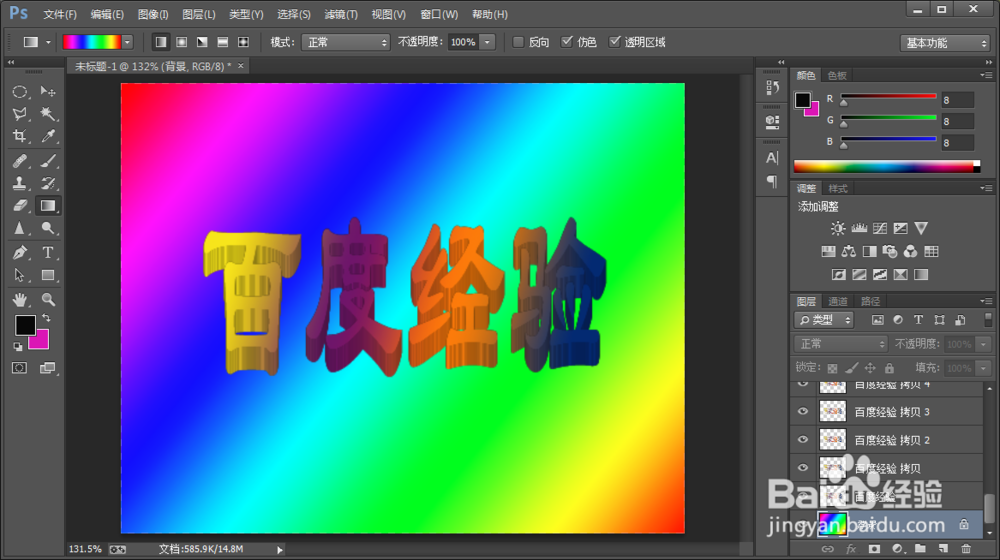Select the Magic Wand tool
The height and width of the screenshot is (560, 1000).
point(48,114)
